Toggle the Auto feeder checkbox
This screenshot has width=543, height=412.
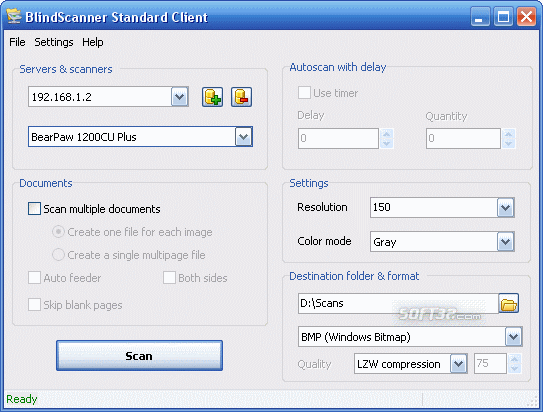coord(34,278)
